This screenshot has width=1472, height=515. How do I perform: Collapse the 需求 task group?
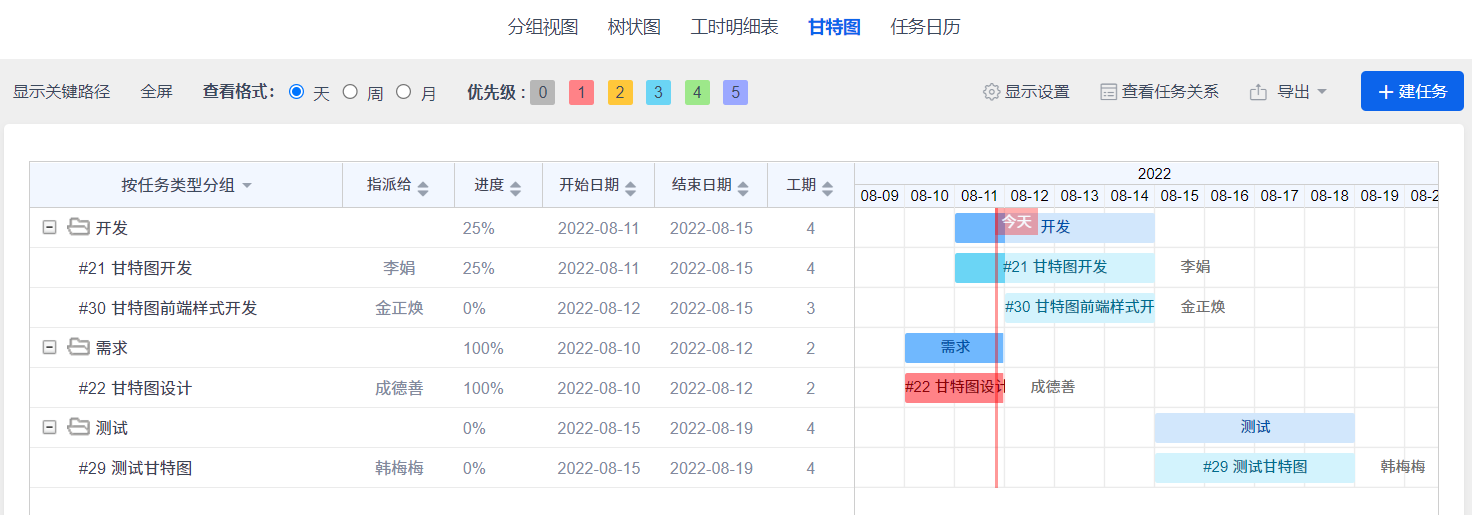point(49,348)
